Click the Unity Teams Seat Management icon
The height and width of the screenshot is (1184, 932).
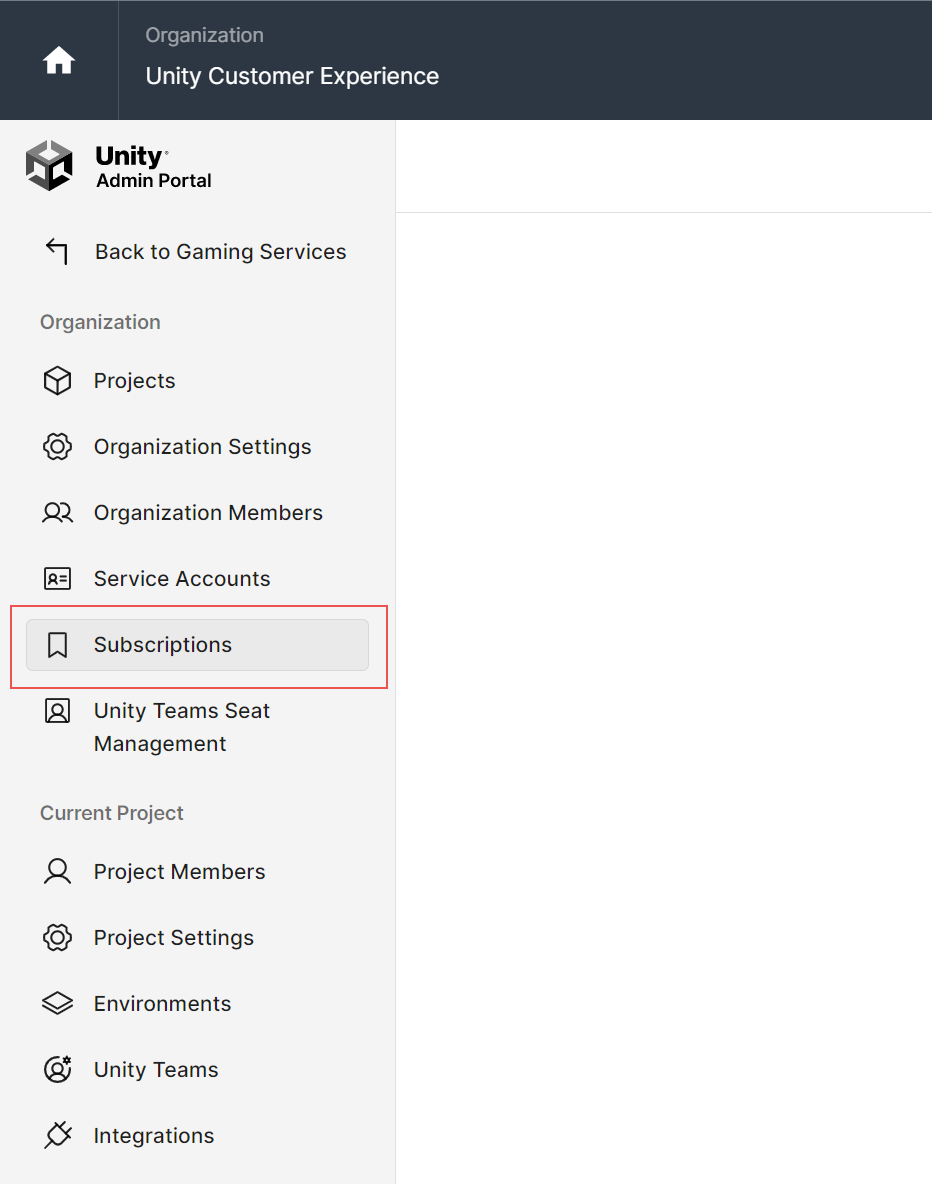(x=57, y=711)
